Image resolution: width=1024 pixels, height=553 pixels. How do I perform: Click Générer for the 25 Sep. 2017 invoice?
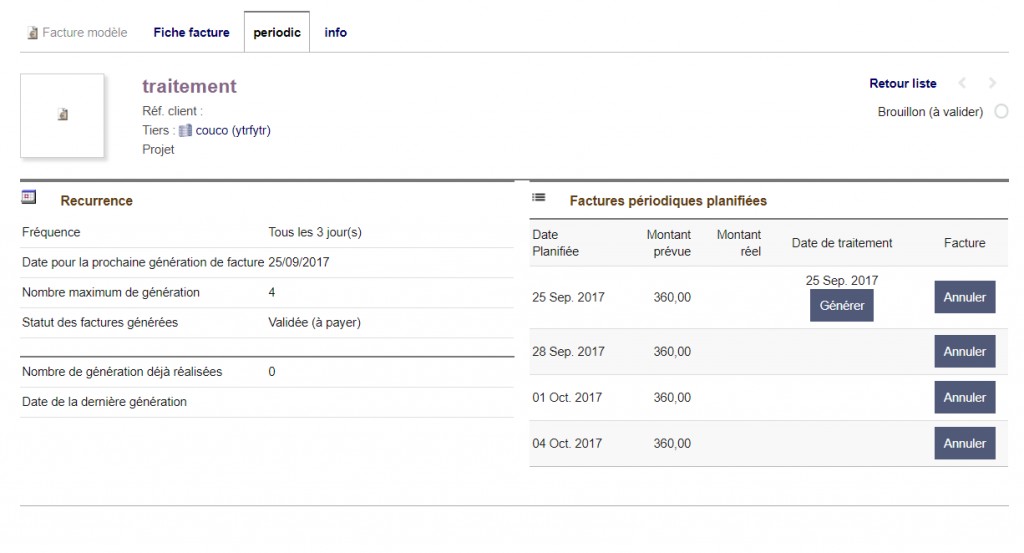tap(842, 306)
